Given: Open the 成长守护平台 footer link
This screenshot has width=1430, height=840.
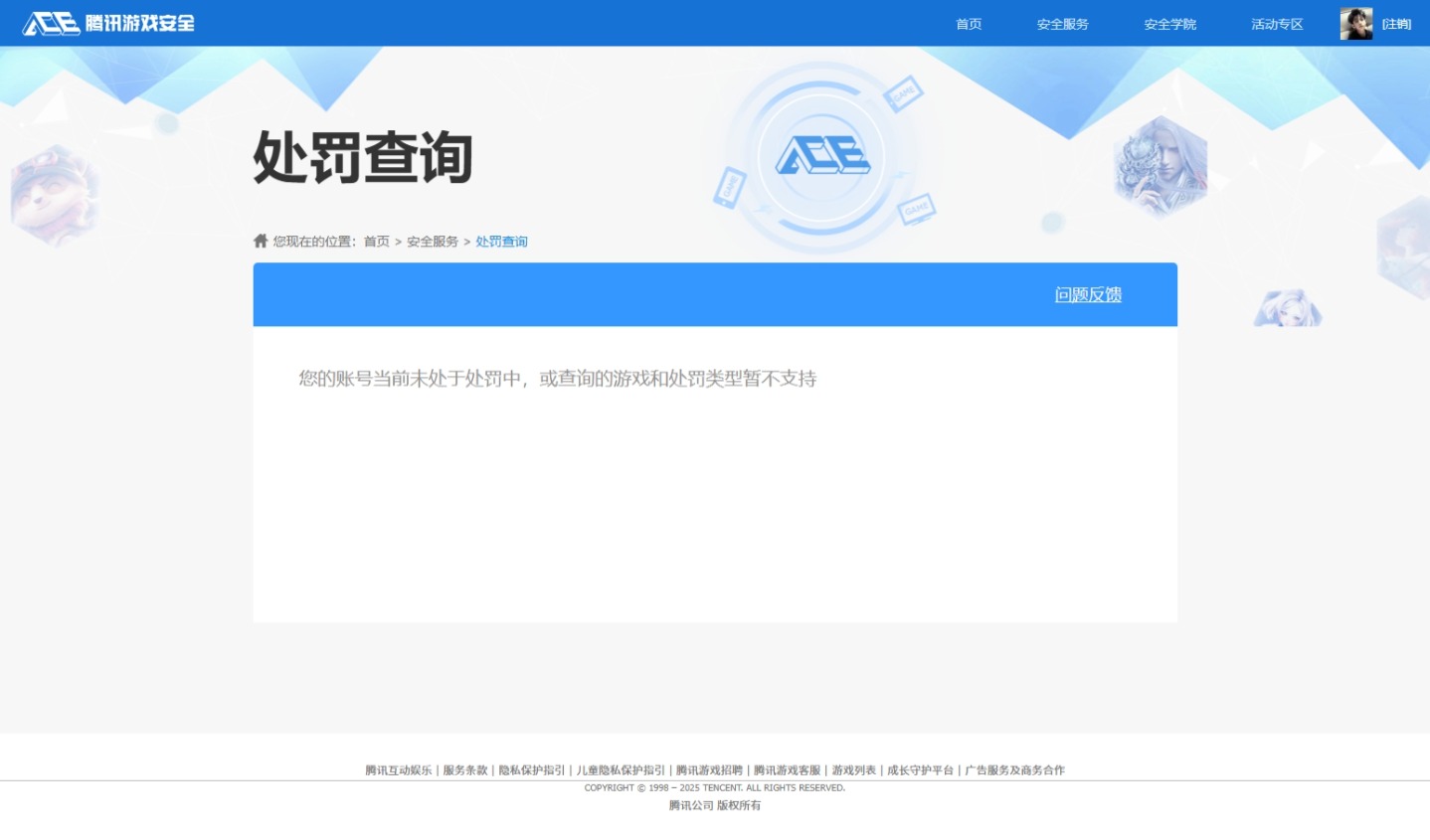Looking at the screenshot, I should (920, 769).
